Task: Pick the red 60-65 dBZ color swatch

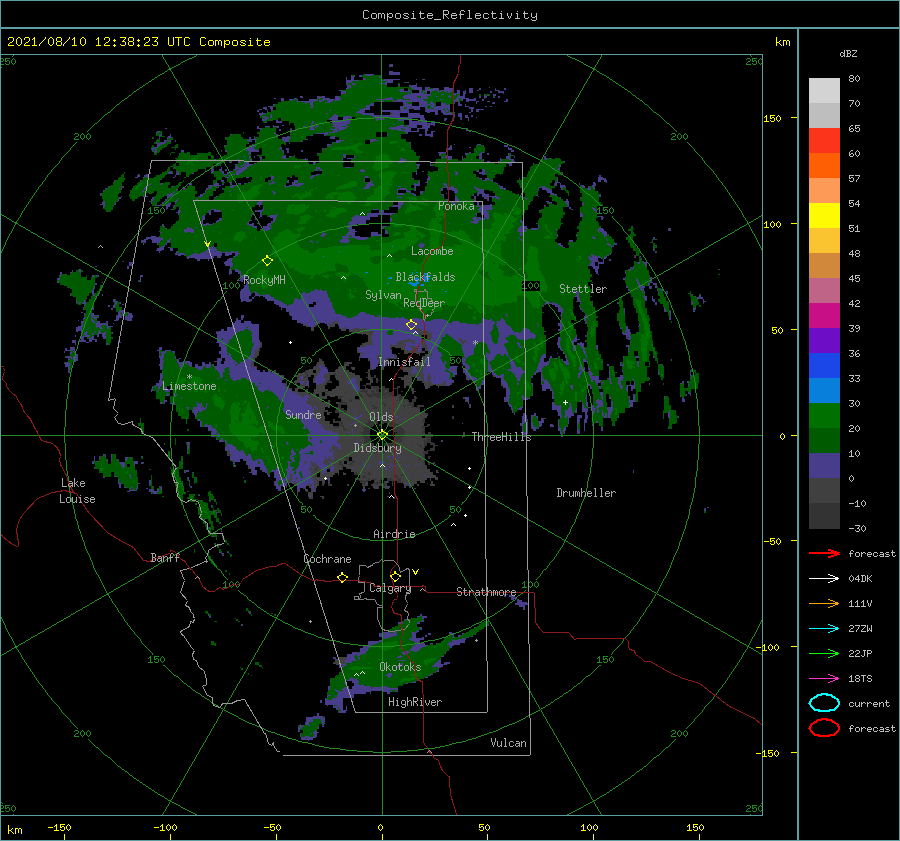Action: pos(824,141)
